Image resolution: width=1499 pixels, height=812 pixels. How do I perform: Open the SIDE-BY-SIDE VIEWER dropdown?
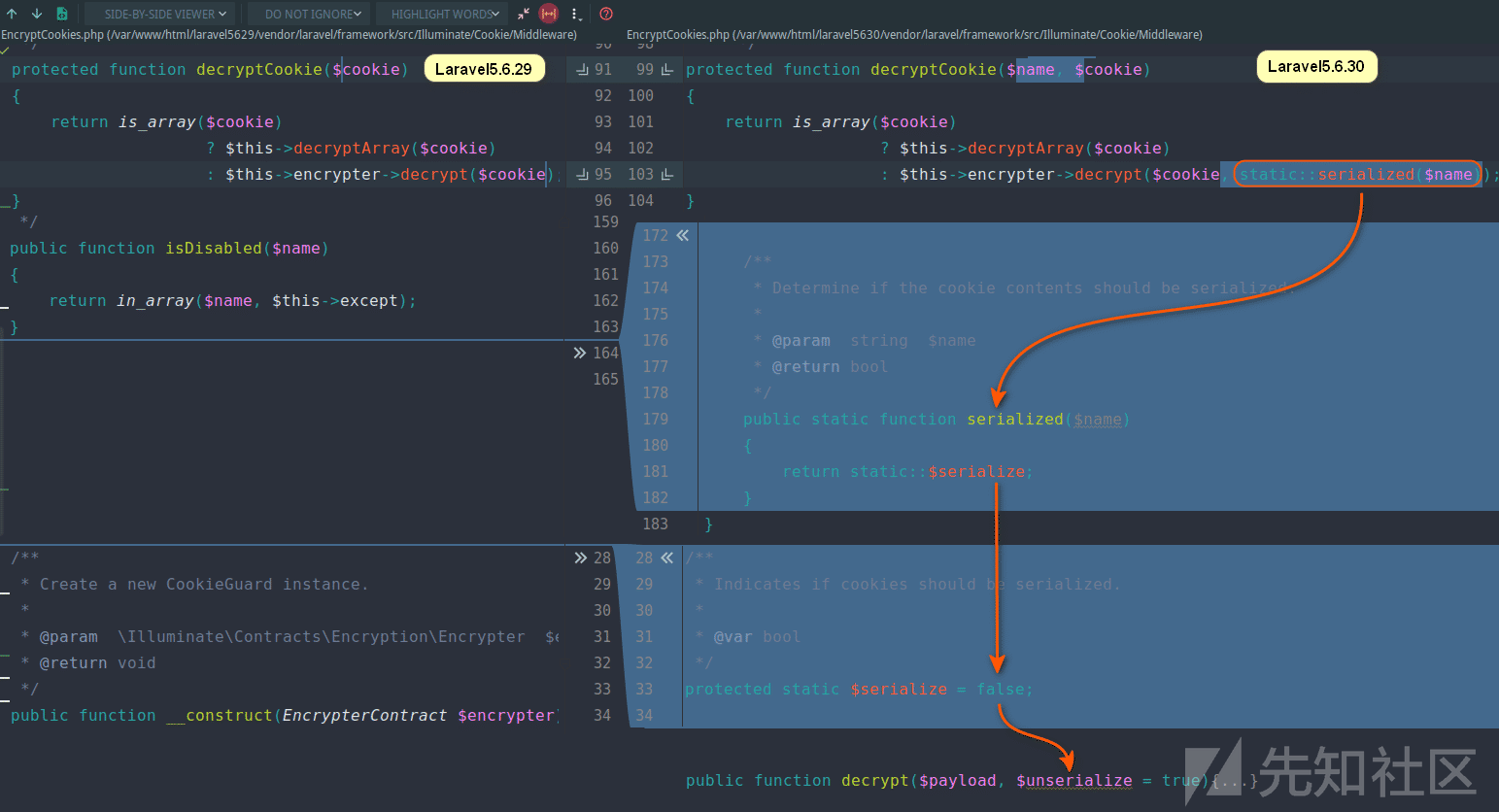click(158, 14)
